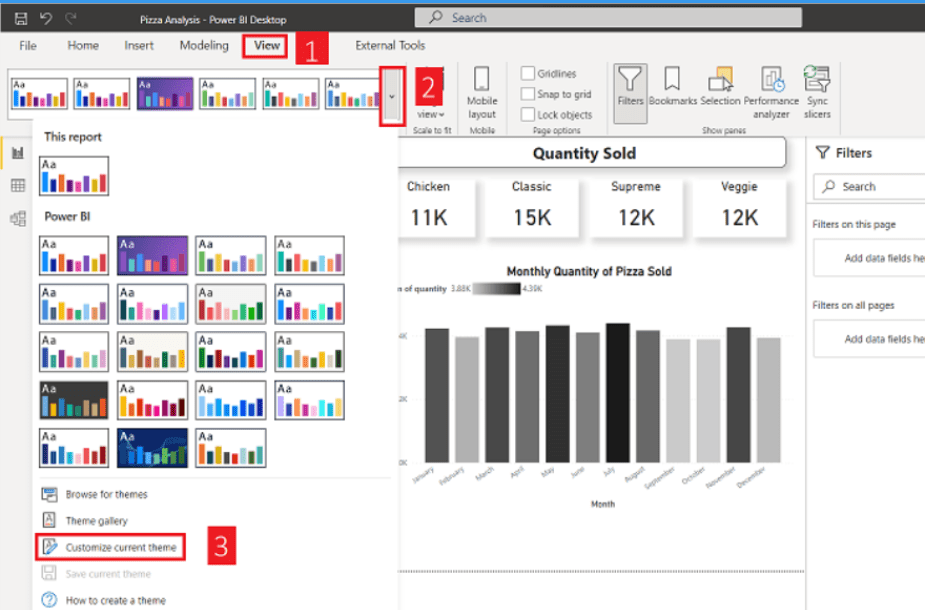This screenshot has height=610, width=925.
Task: Open the File menu
Action: coord(28,45)
